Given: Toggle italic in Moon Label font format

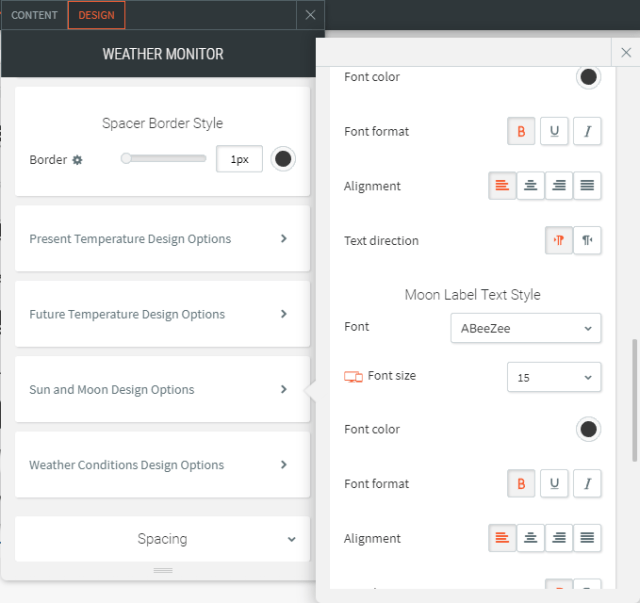Looking at the screenshot, I should coord(587,484).
